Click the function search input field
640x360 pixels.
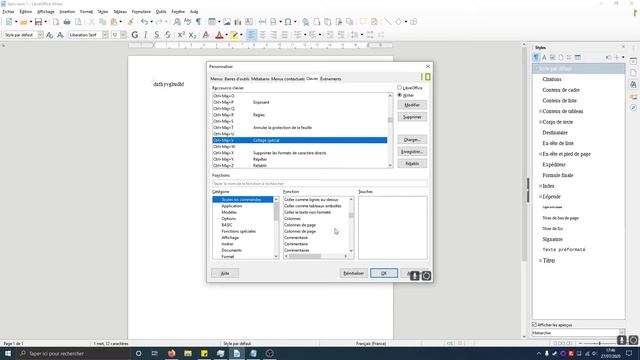tap(320, 184)
